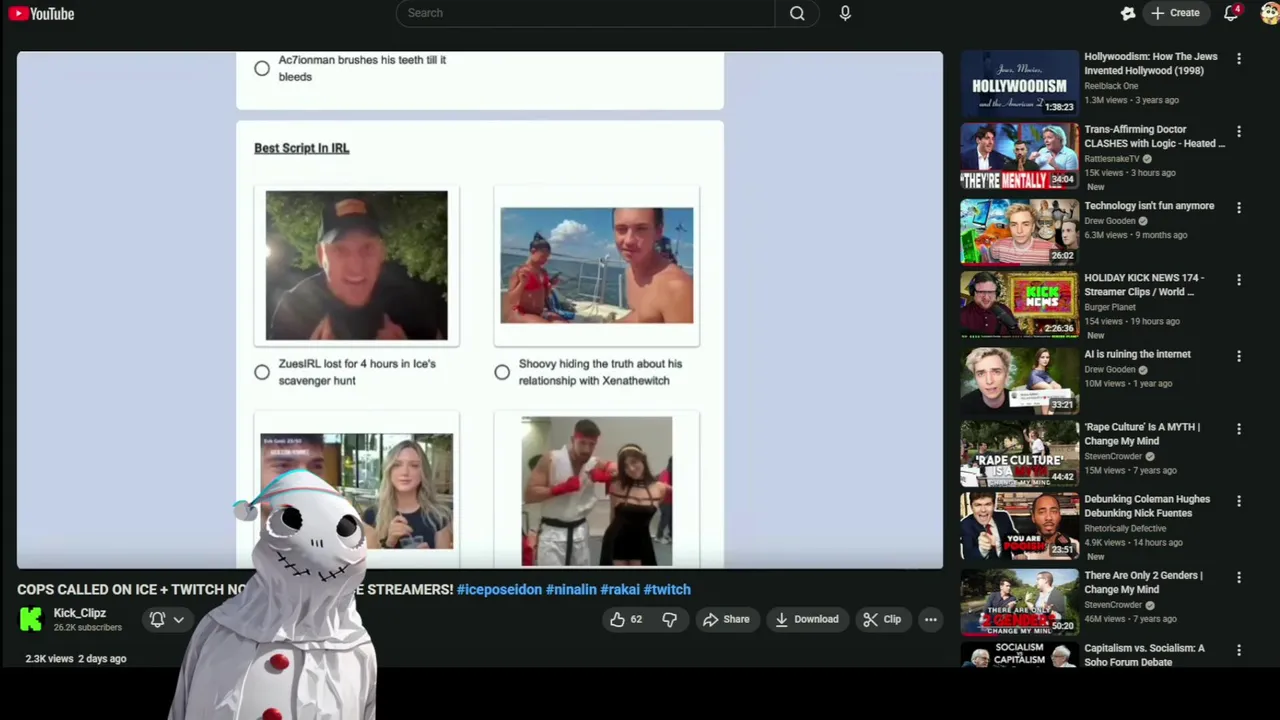The width and height of the screenshot is (1280, 720).
Task: Open Trans-Affirming Doctor CLASHES video thumbnail
Action: pyautogui.click(x=1019, y=157)
